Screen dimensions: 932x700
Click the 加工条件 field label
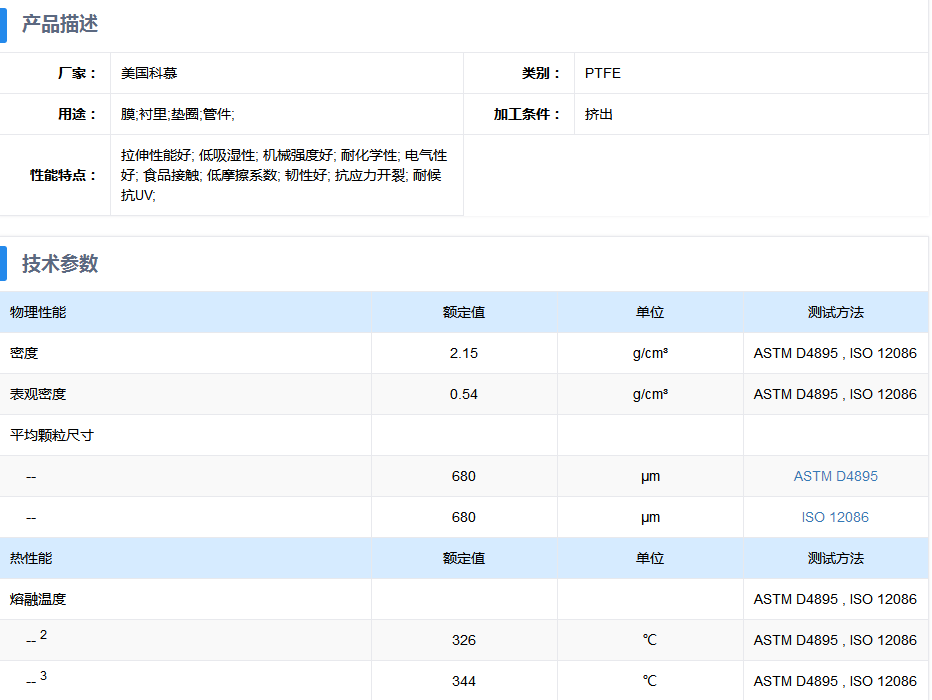coord(527,114)
